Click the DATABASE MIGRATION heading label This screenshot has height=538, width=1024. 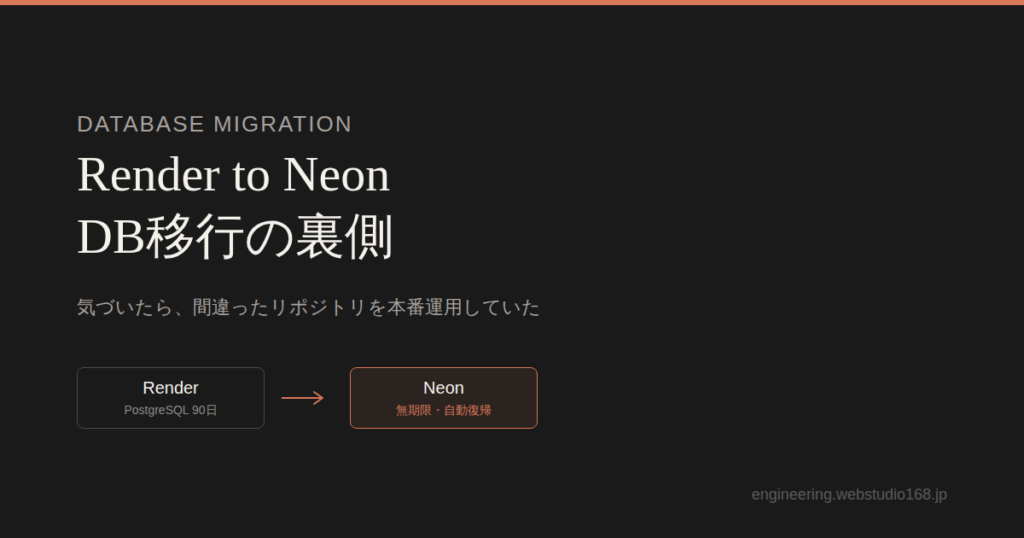[x=214, y=124]
